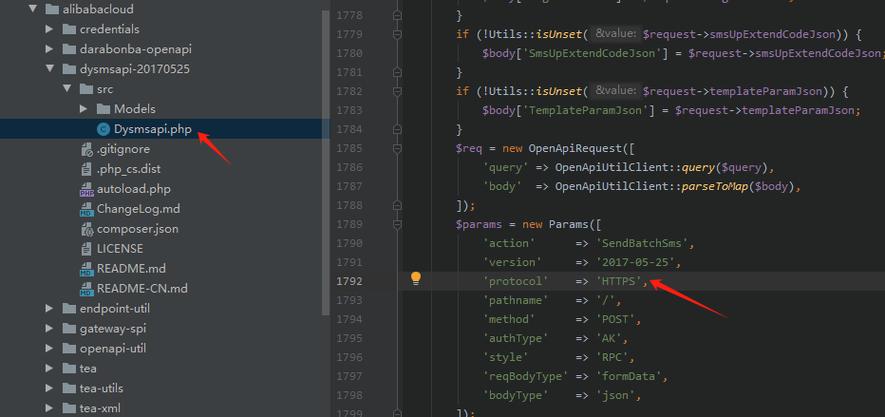Toggle the code fold marker at line 1782

click(397, 91)
